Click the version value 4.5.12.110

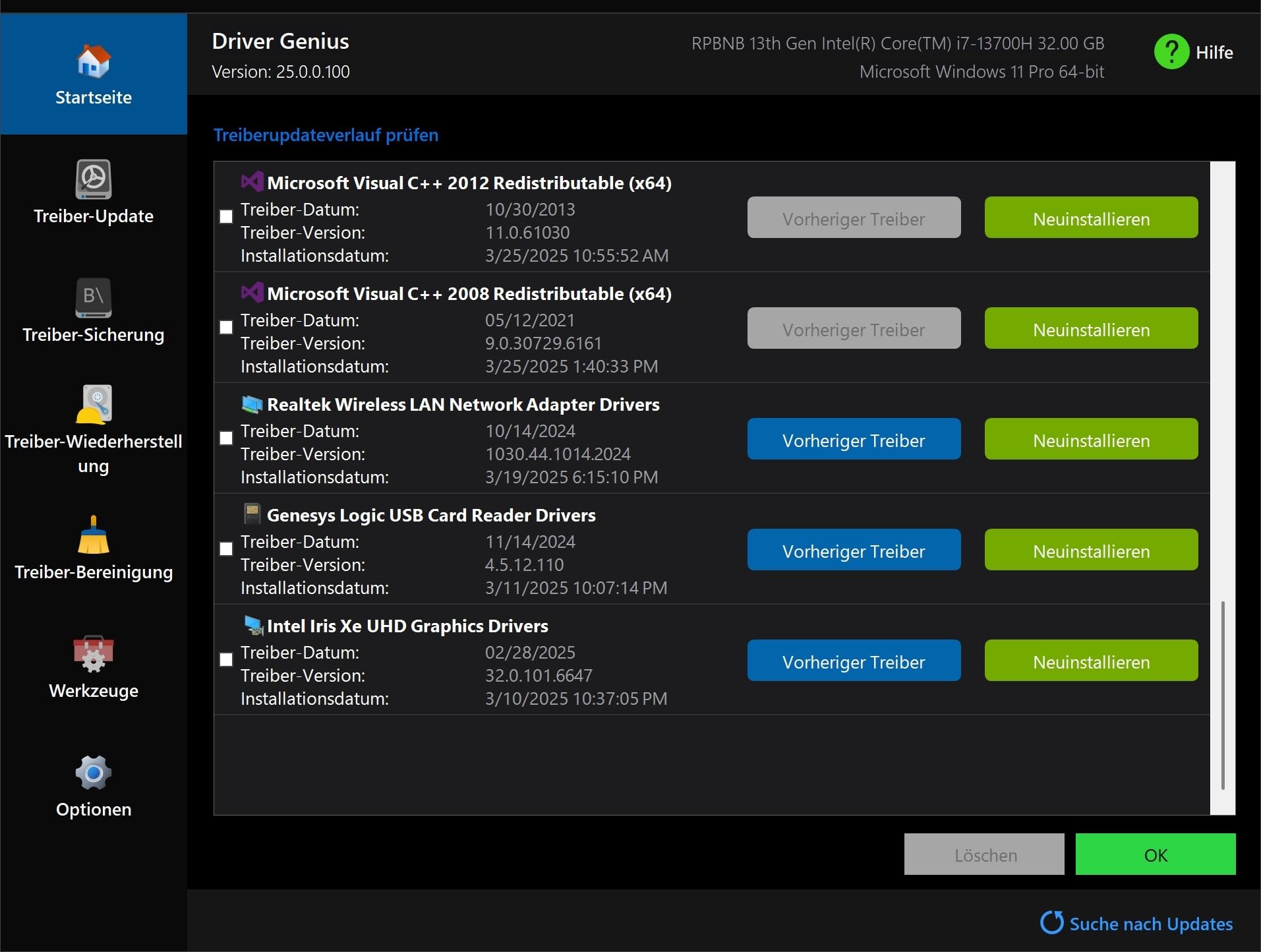click(524, 564)
